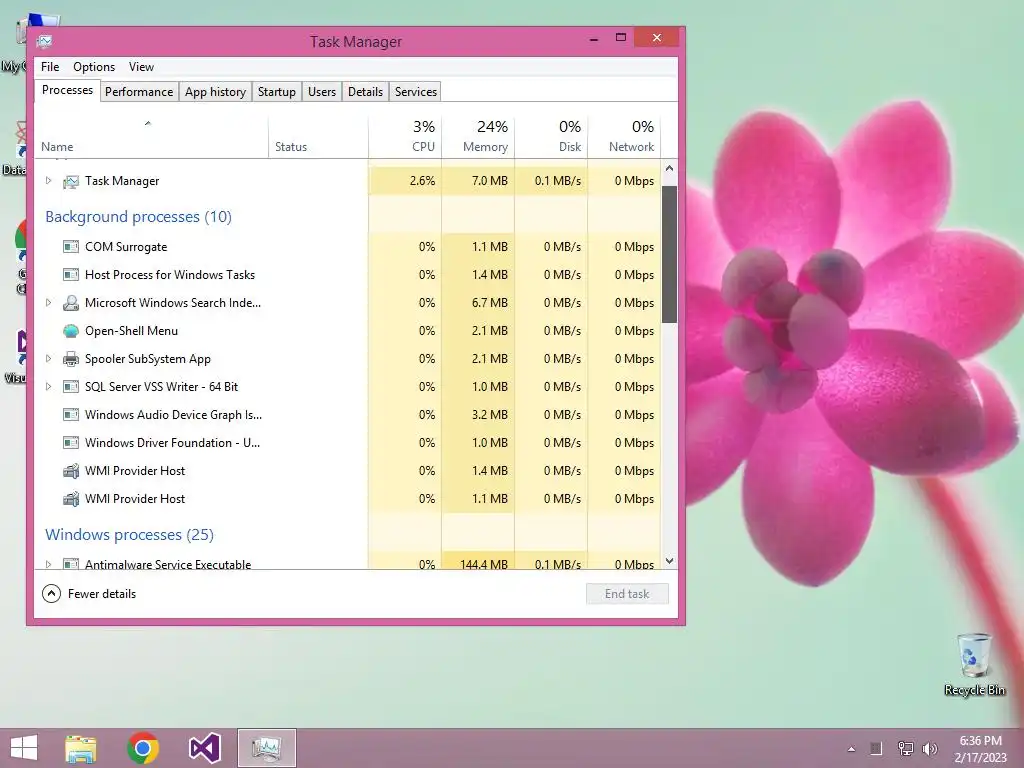
Task: Open the View menu
Action: pos(141,67)
